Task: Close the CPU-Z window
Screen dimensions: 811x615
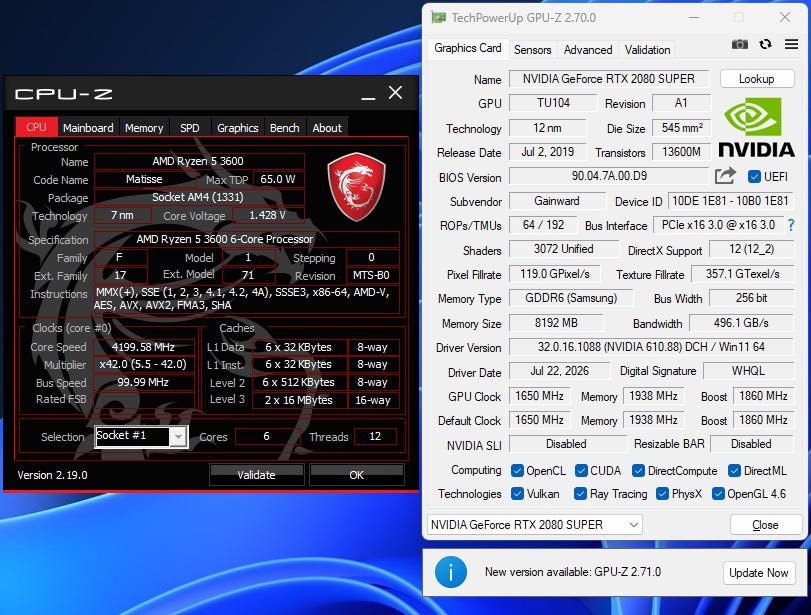Action: (396, 93)
